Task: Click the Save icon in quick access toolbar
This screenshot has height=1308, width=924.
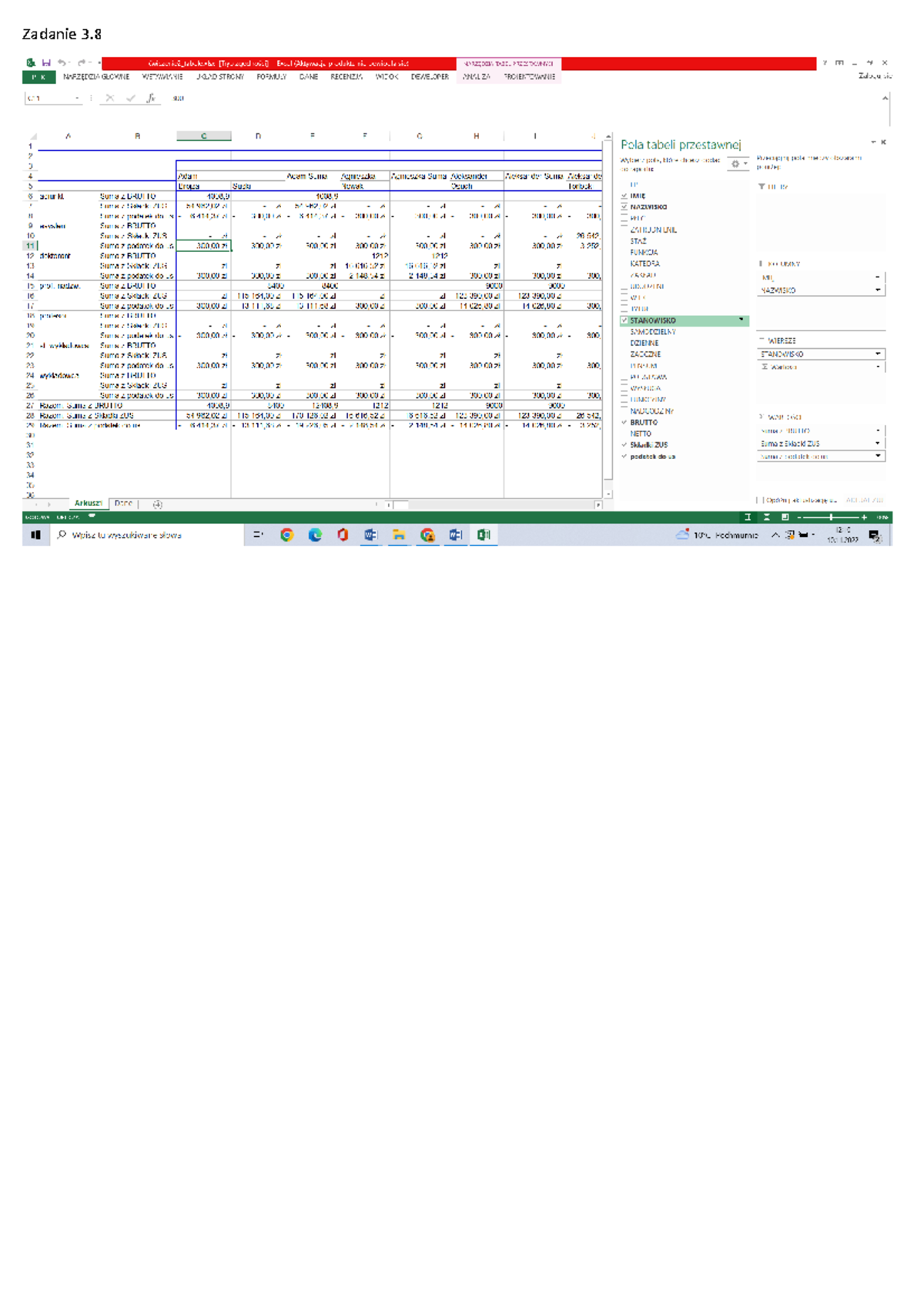Action: point(46,63)
